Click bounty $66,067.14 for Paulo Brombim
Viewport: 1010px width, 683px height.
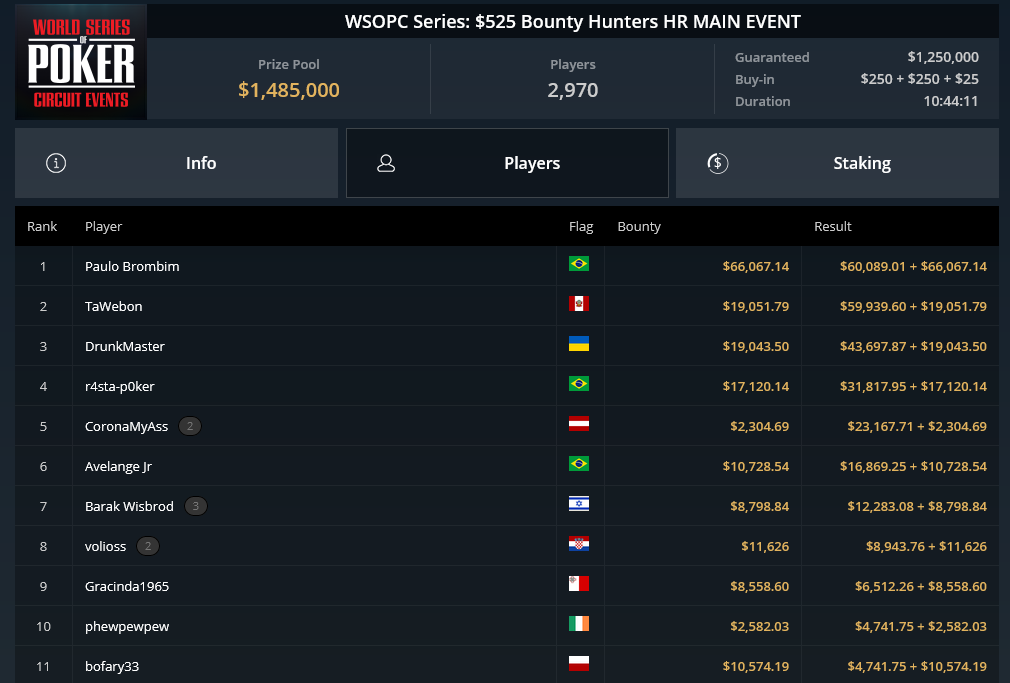756,266
